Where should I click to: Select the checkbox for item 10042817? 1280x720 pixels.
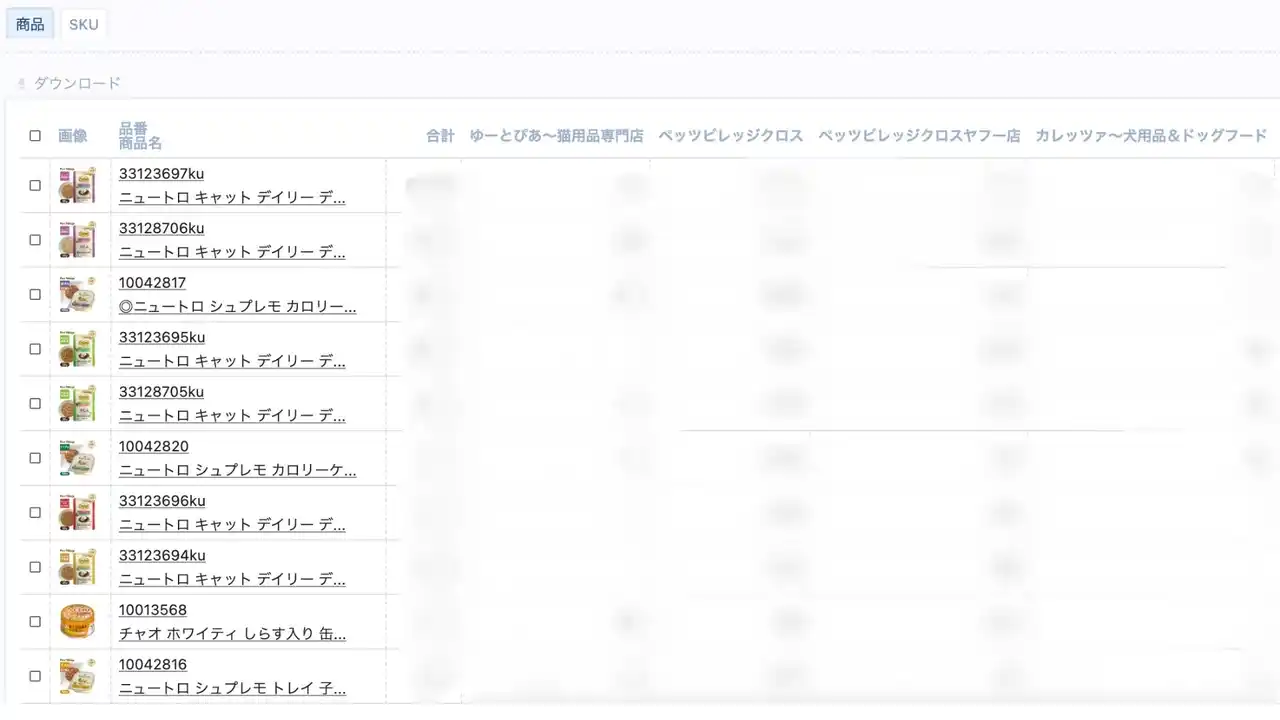pyautogui.click(x=35, y=294)
